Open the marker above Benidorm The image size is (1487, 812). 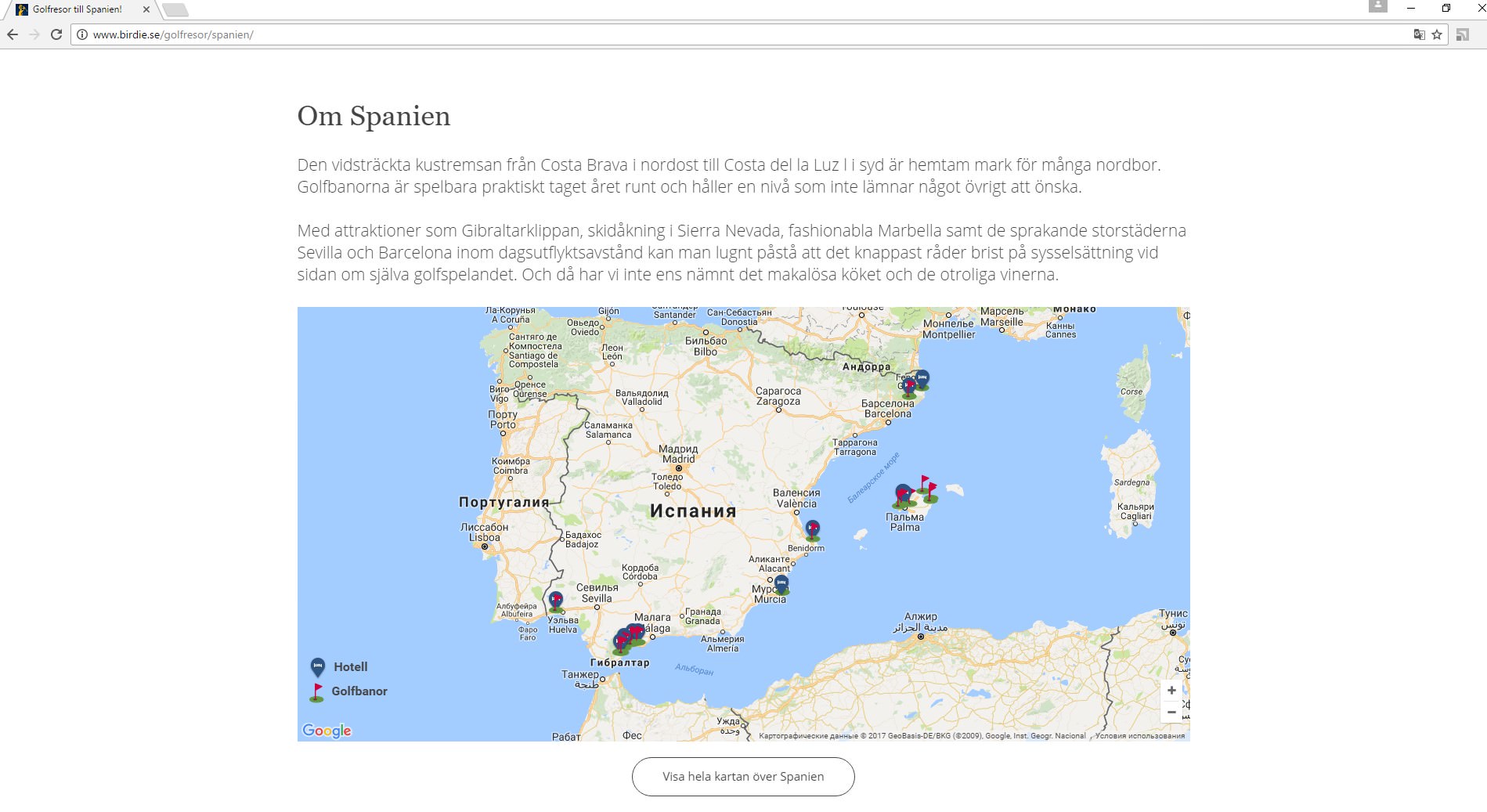pos(813,530)
